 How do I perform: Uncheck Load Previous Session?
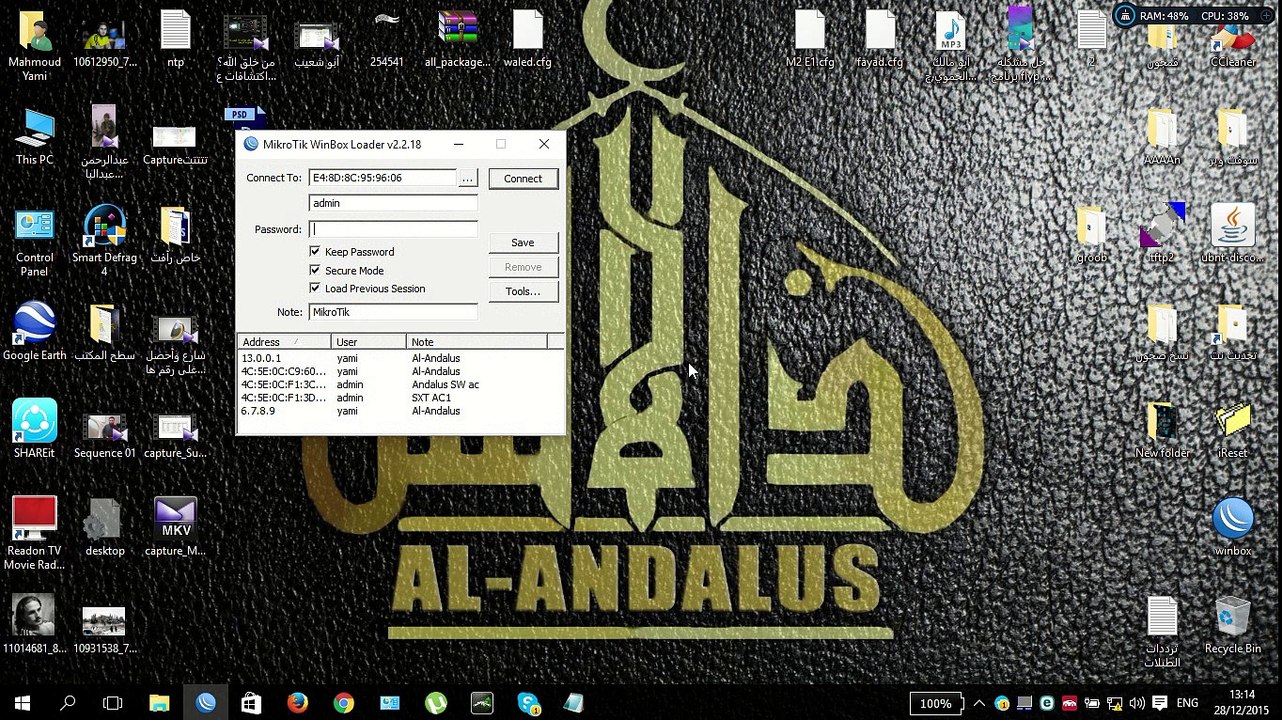[315, 288]
